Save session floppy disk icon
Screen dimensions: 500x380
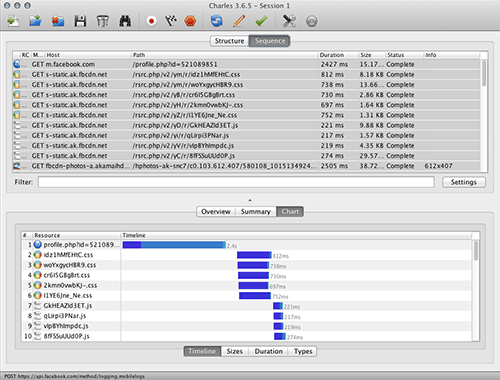(80, 21)
